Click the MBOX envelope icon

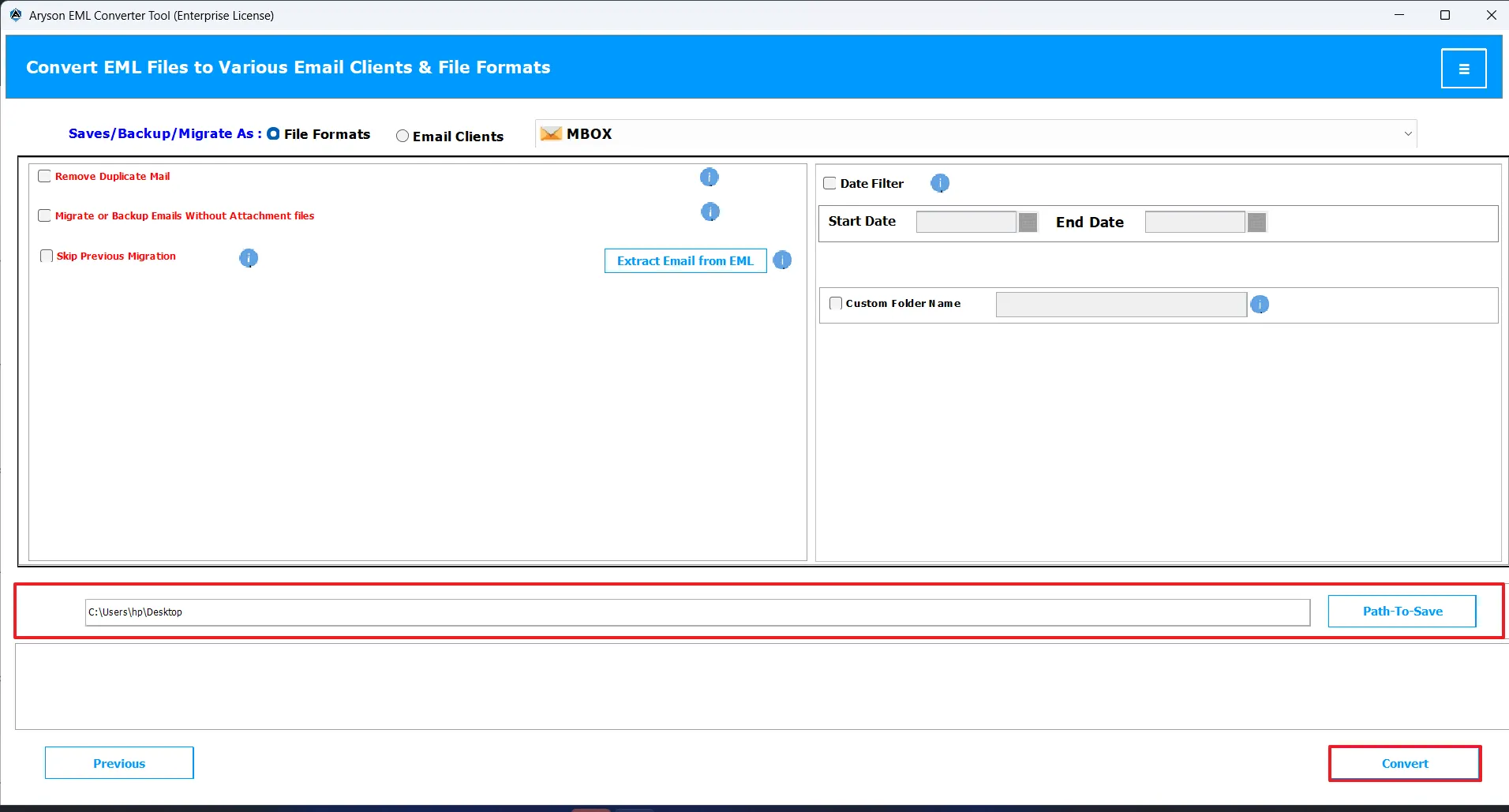[x=551, y=134]
